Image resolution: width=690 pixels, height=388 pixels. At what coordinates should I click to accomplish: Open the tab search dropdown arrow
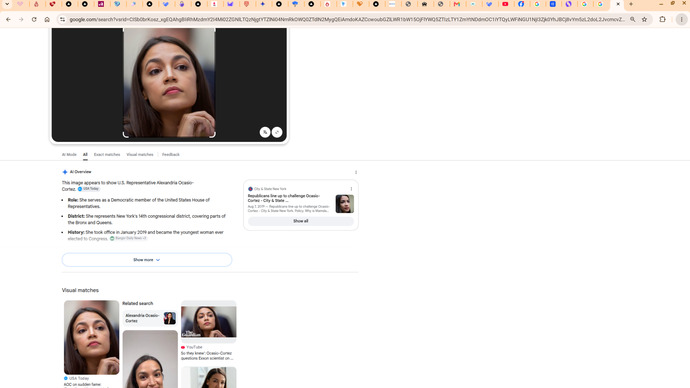7,4
